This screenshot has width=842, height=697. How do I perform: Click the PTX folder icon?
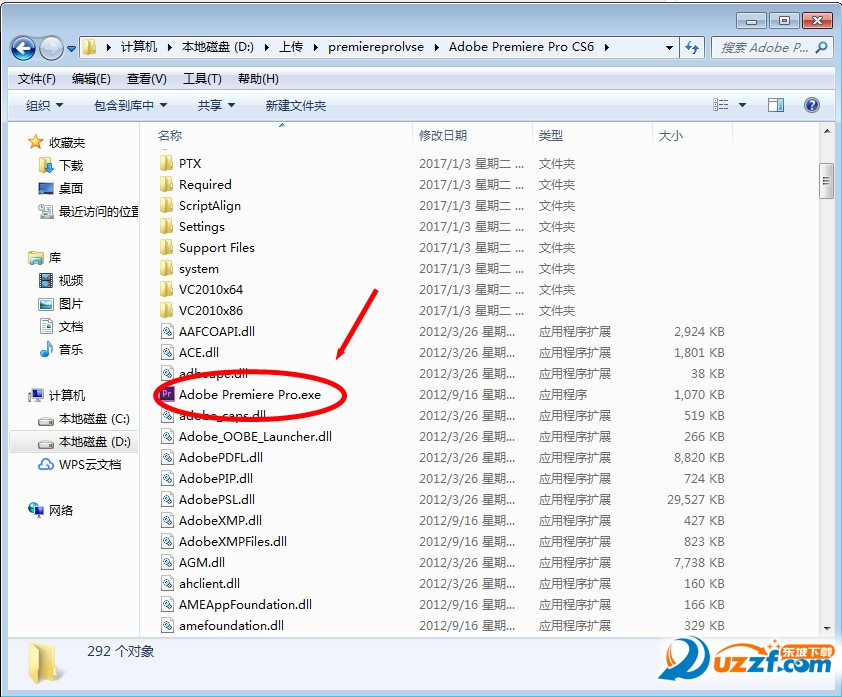[166, 163]
